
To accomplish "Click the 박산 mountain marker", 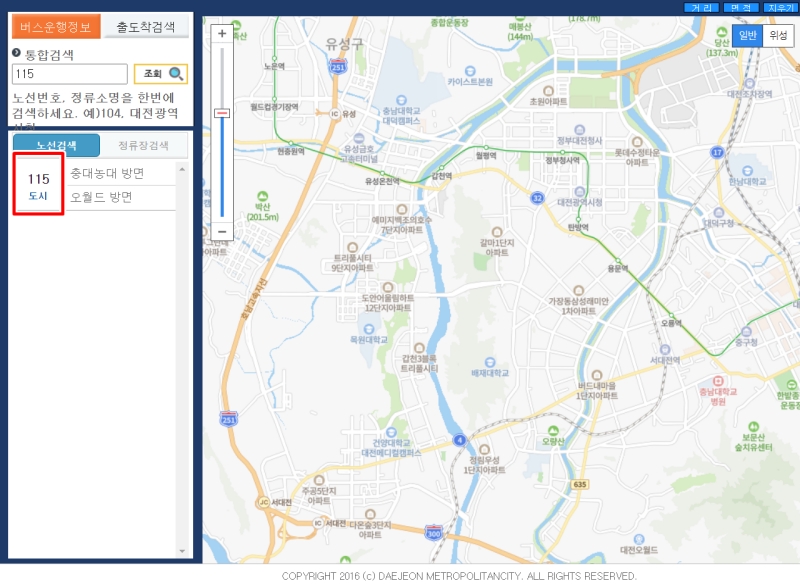I will tap(263, 196).
